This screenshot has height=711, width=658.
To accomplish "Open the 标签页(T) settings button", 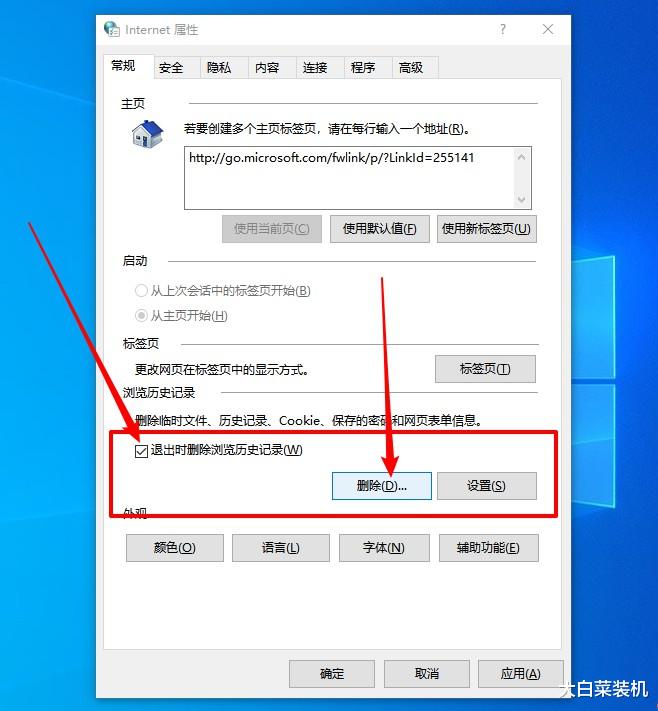I will tap(485, 369).
